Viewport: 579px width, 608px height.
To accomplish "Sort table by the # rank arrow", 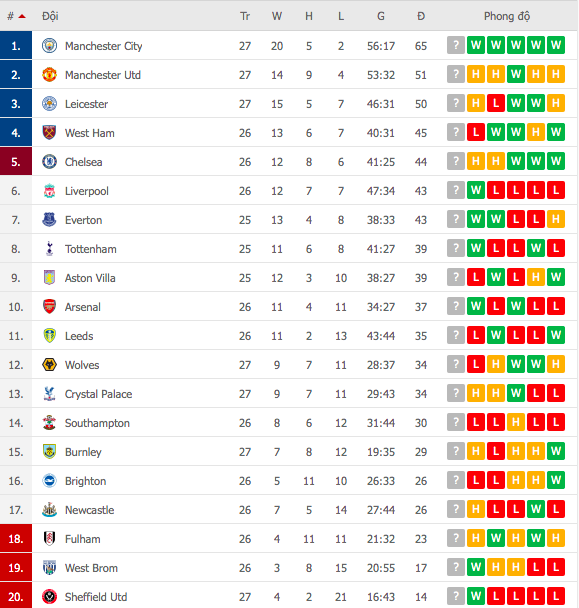I will coord(22,16).
